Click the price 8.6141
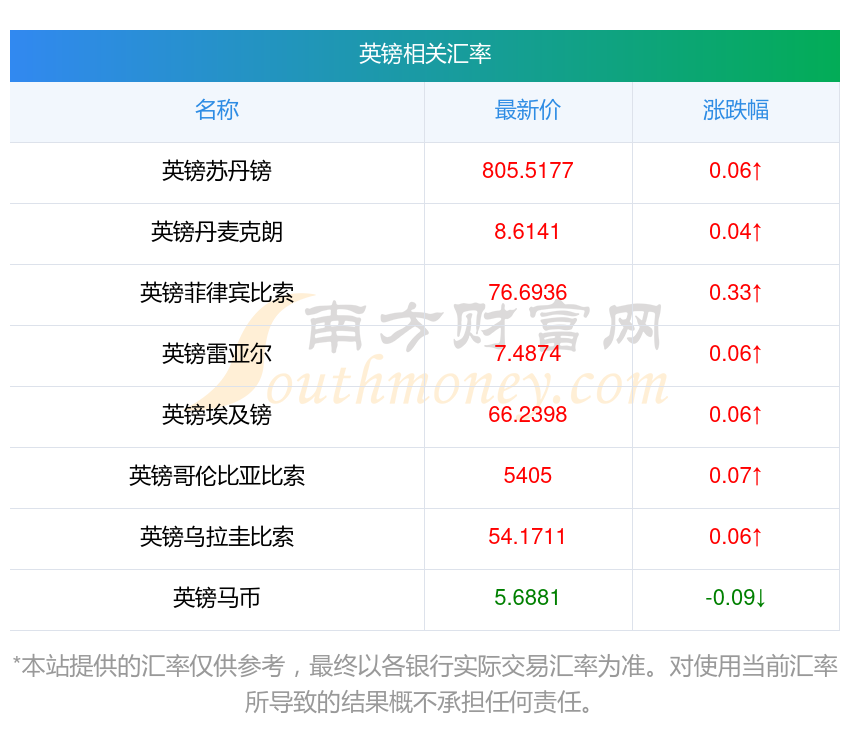The height and width of the screenshot is (733, 850). (527, 232)
